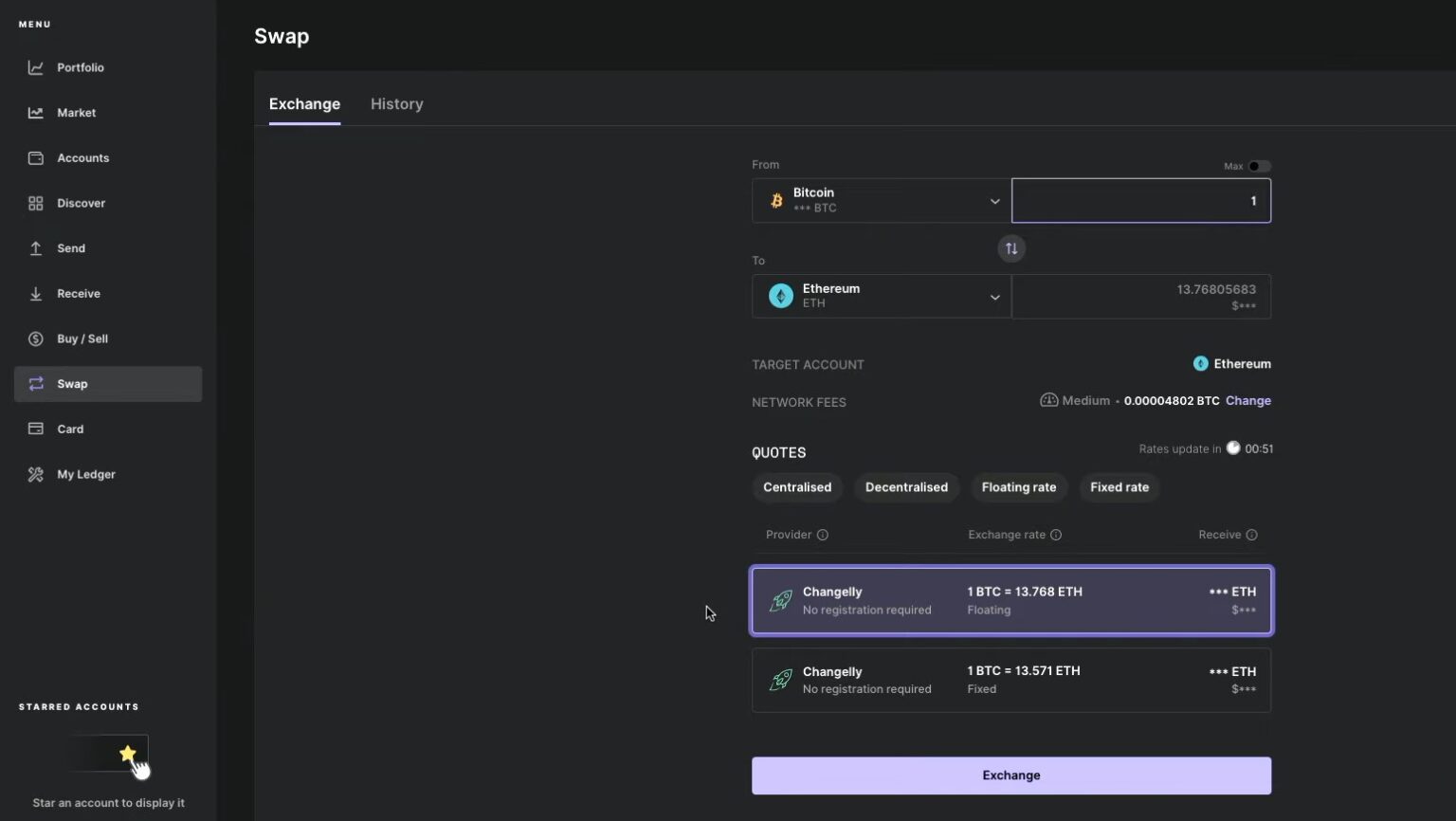Image resolution: width=1456 pixels, height=821 pixels.
Task: Click the swap direction arrows icon
Action: (1010, 247)
